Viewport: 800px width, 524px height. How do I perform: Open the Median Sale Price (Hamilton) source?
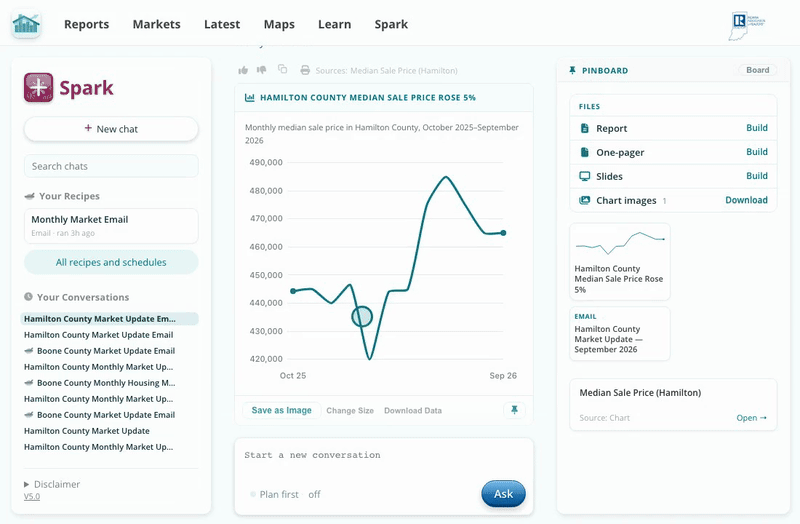click(x=751, y=417)
